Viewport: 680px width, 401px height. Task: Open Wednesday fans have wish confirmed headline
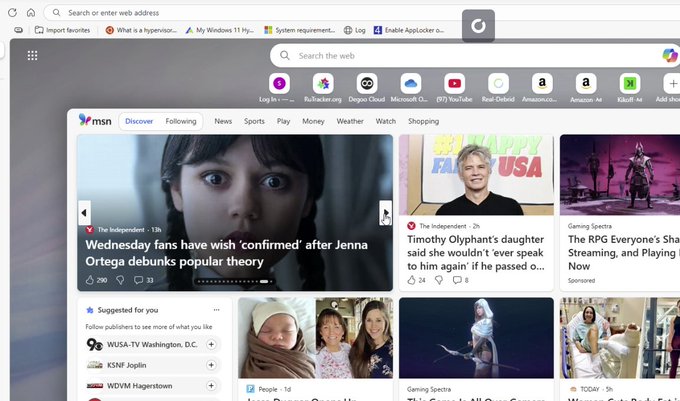pos(226,253)
